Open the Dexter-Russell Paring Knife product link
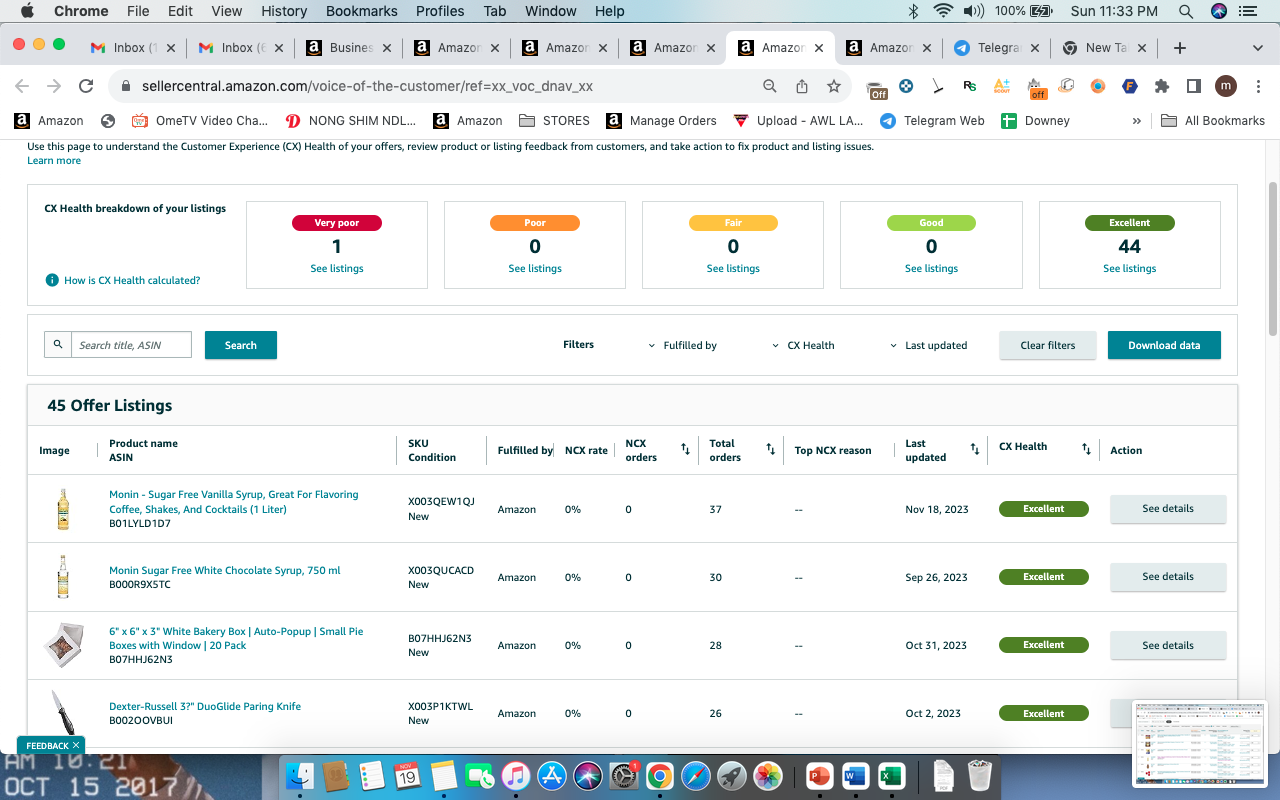Viewport: 1280px width, 800px height. click(205, 706)
